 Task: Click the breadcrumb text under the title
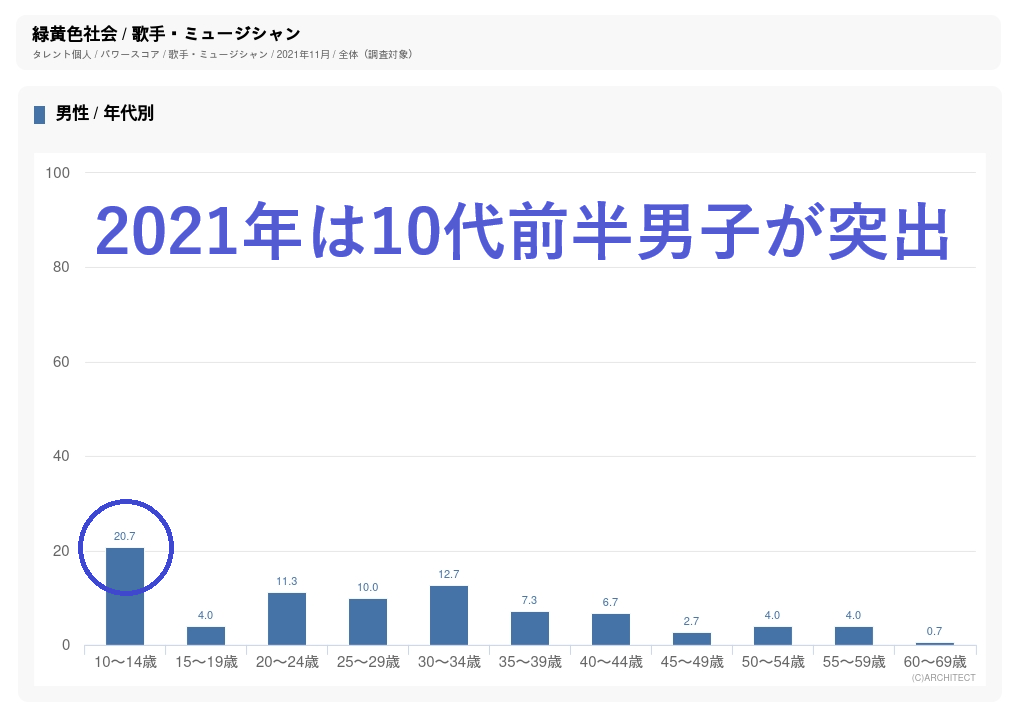[222, 54]
